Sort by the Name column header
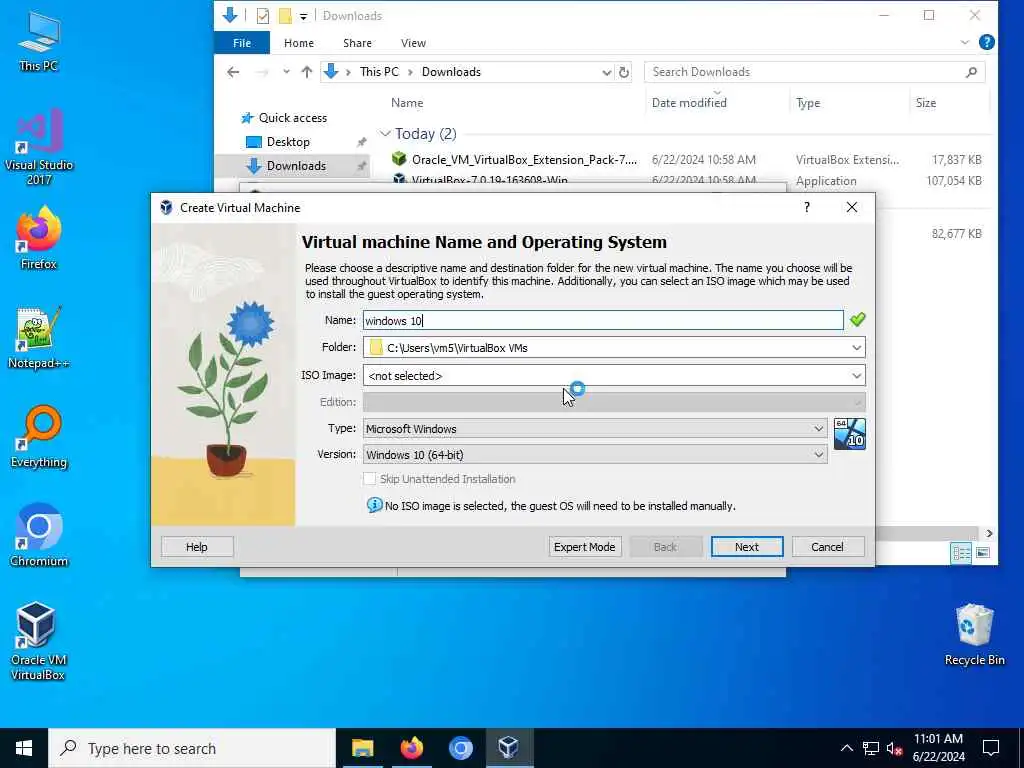 407,103
